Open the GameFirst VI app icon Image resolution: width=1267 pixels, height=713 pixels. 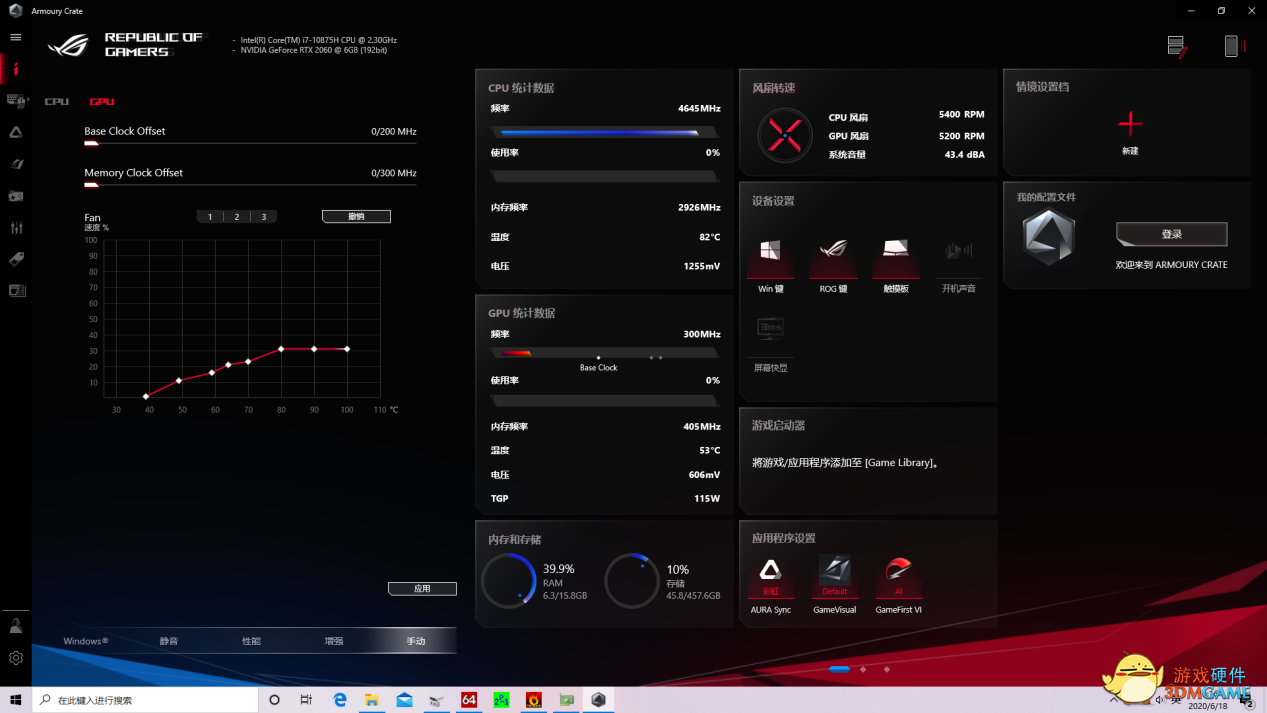(x=898, y=571)
